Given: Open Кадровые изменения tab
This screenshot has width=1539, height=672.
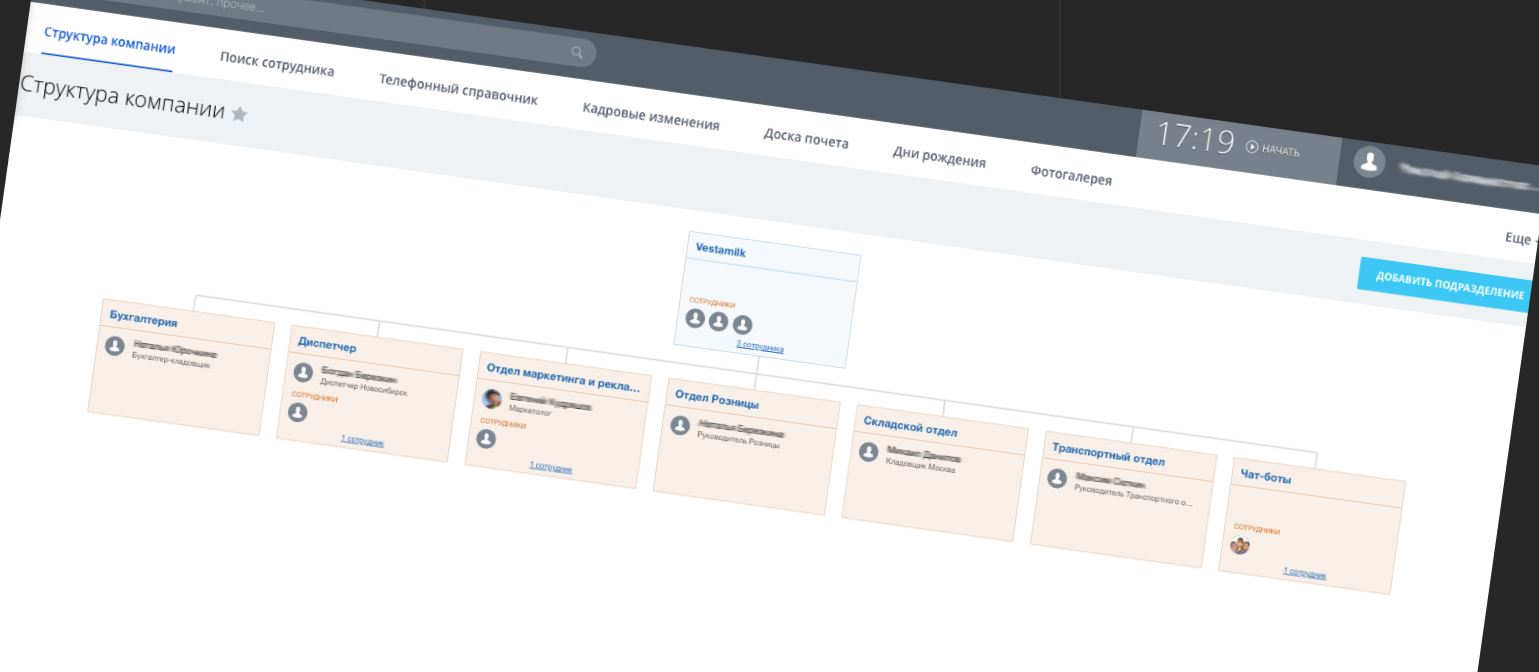Looking at the screenshot, I should coord(651,116).
